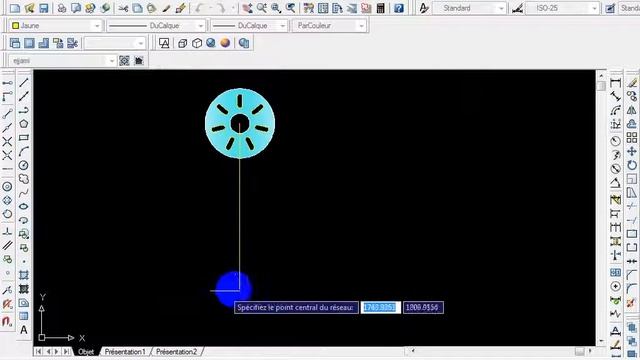Viewport: 640px width, 360px height.
Task: Open the second DuCalque lineweight dropdown
Action: pyautogui.click(x=249, y=26)
